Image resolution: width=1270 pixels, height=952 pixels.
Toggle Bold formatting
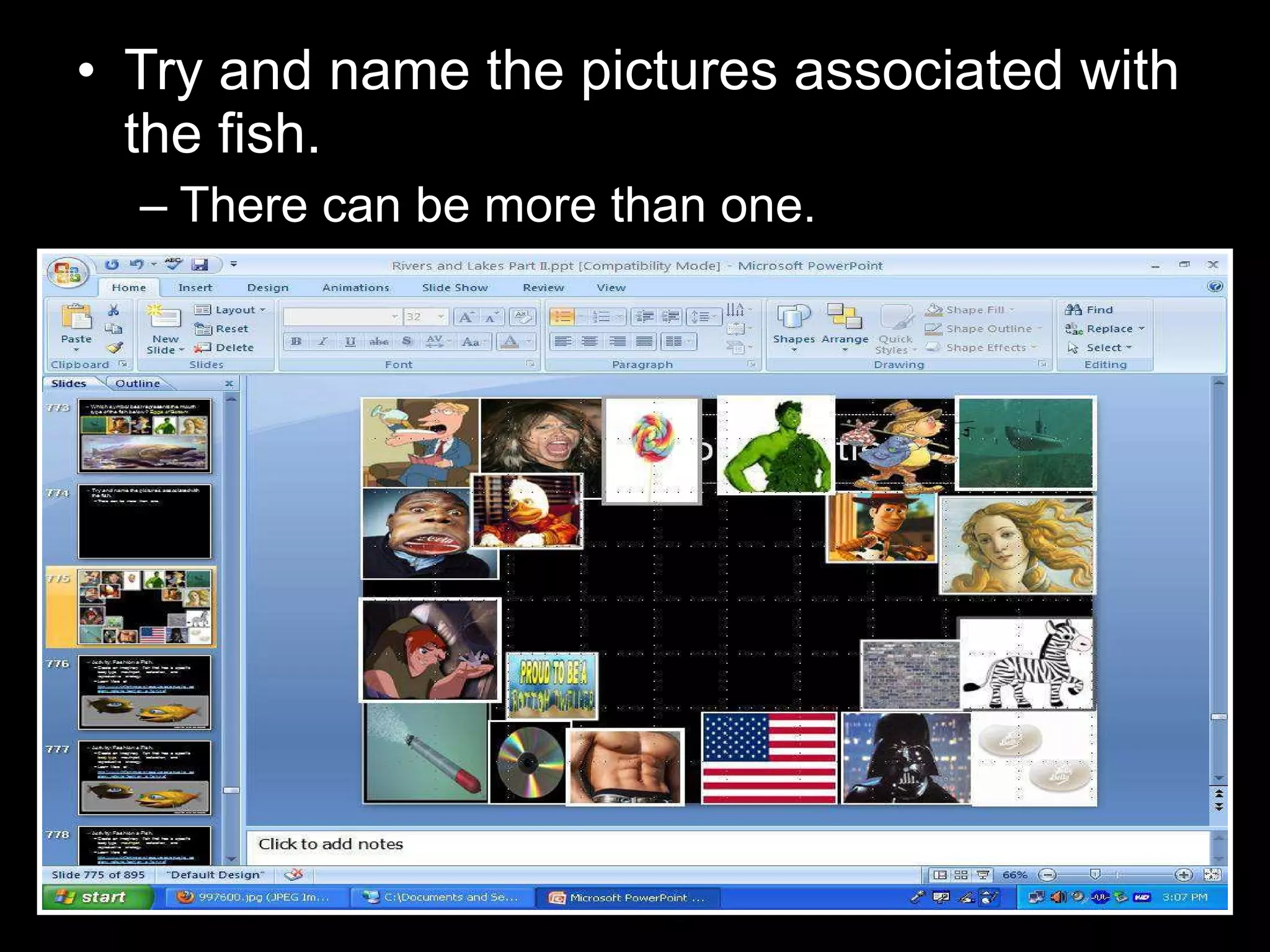[x=296, y=342]
